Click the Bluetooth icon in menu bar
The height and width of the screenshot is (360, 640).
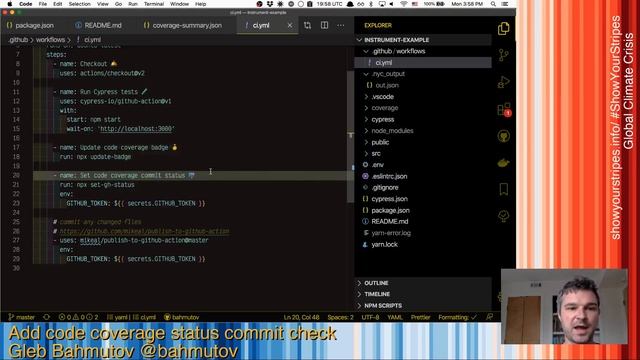(x=371, y=4)
